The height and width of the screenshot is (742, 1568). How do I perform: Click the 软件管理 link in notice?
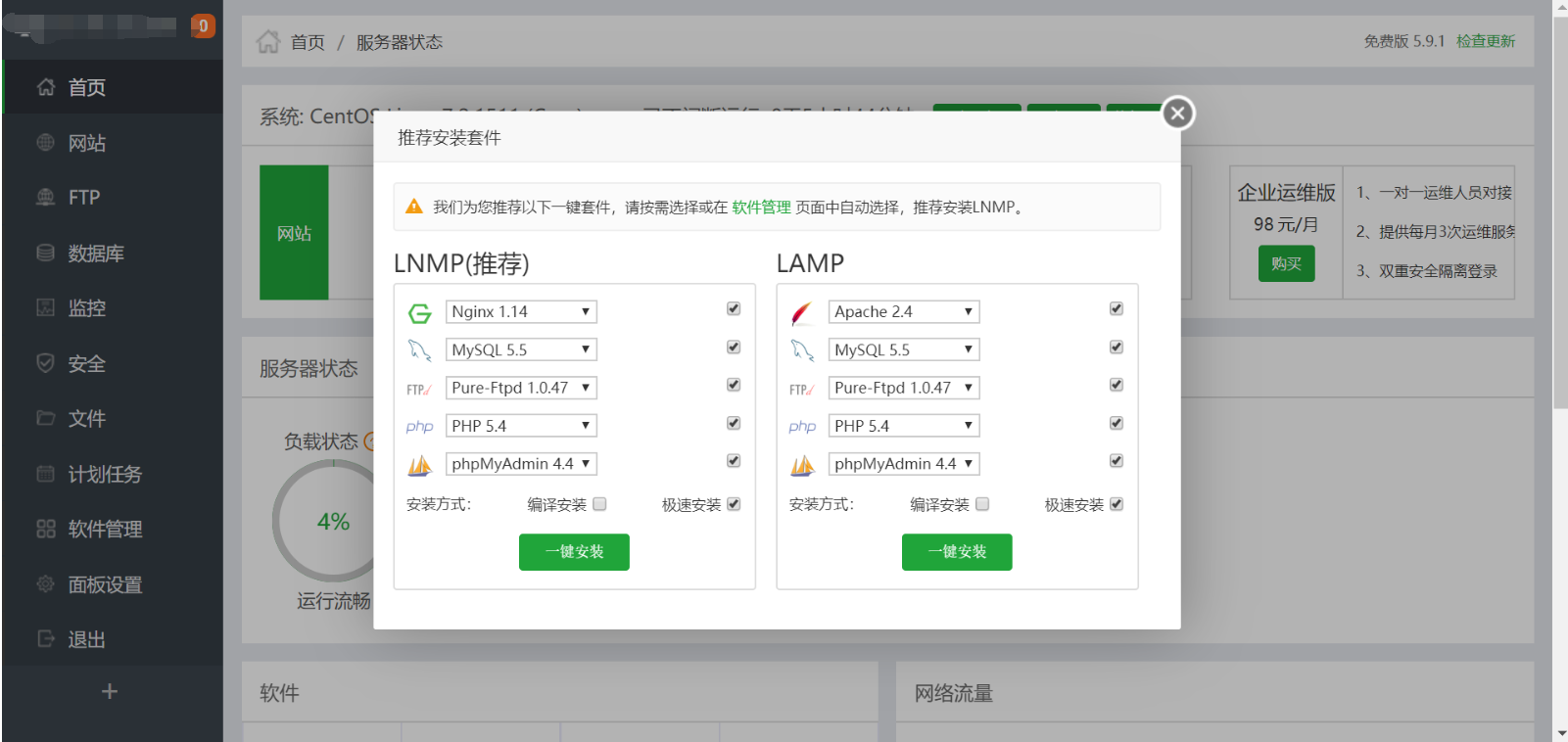click(761, 207)
